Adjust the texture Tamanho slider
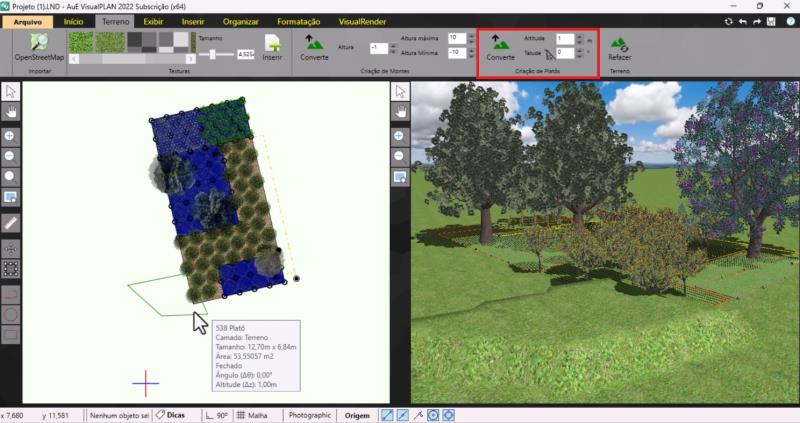Image resolution: width=800 pixels, height=423 pixels. pyautogui.click(x=211, y=54)
